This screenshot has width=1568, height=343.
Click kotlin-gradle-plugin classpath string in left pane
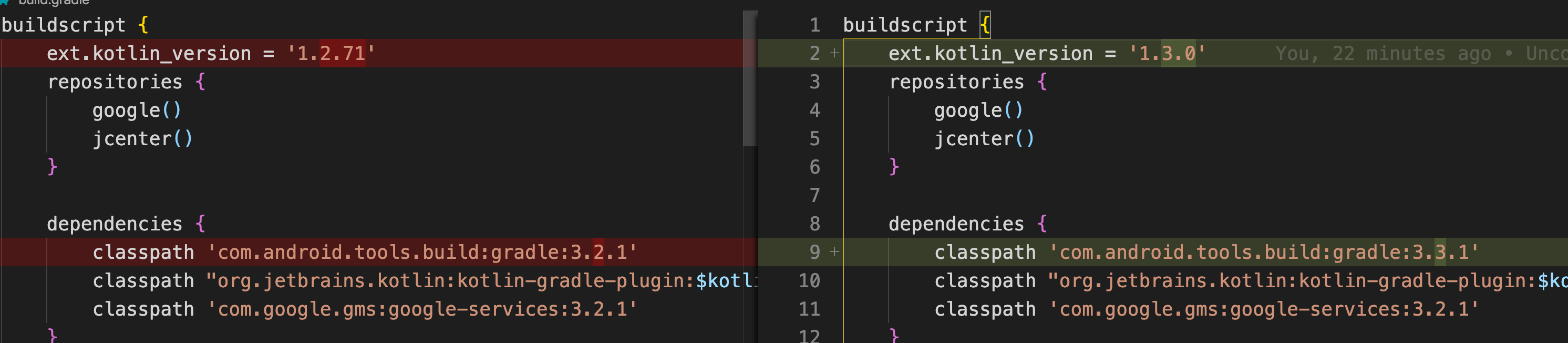[482, 280]
